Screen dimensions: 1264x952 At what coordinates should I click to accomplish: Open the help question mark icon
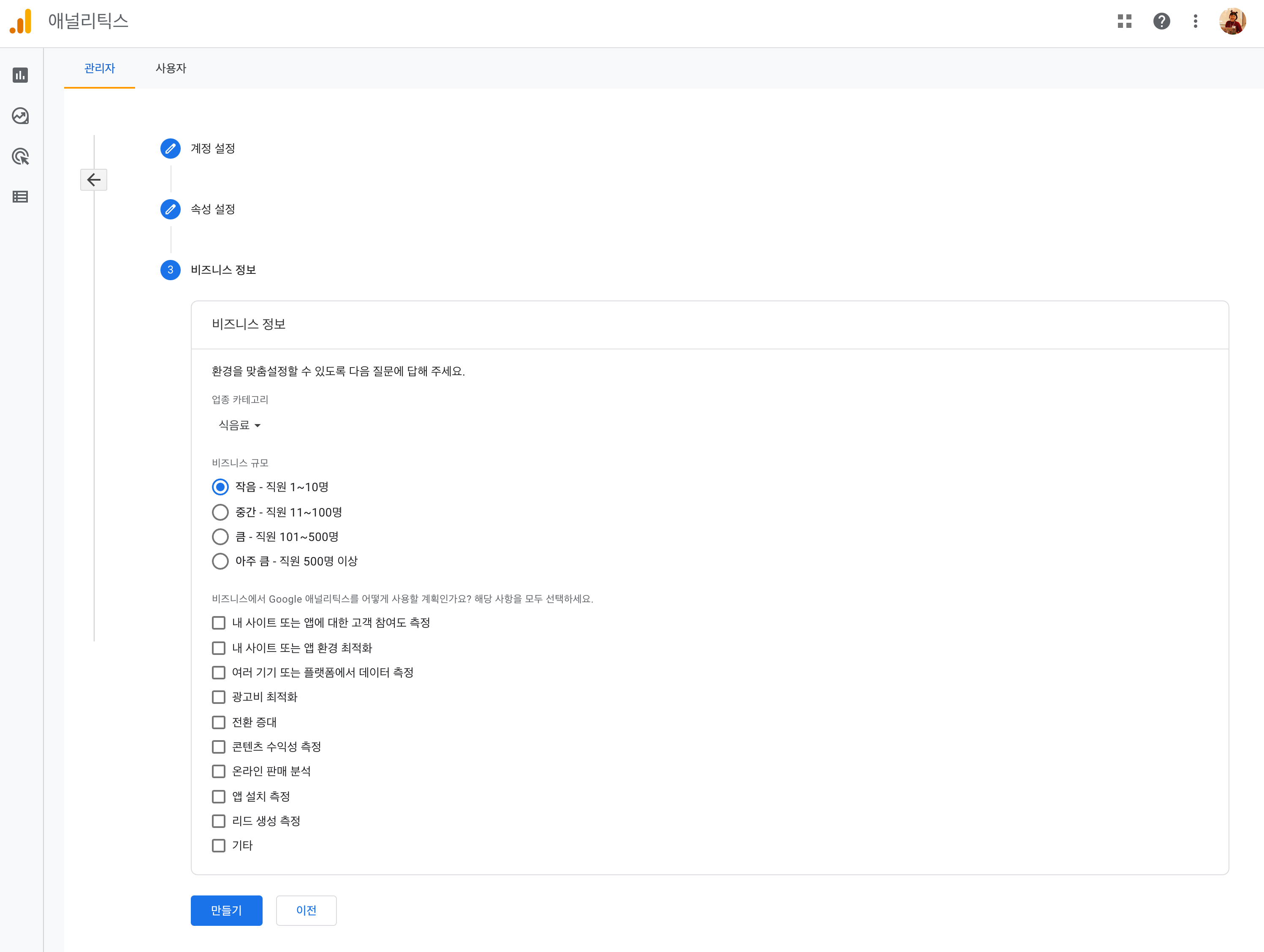point(1161,21)
